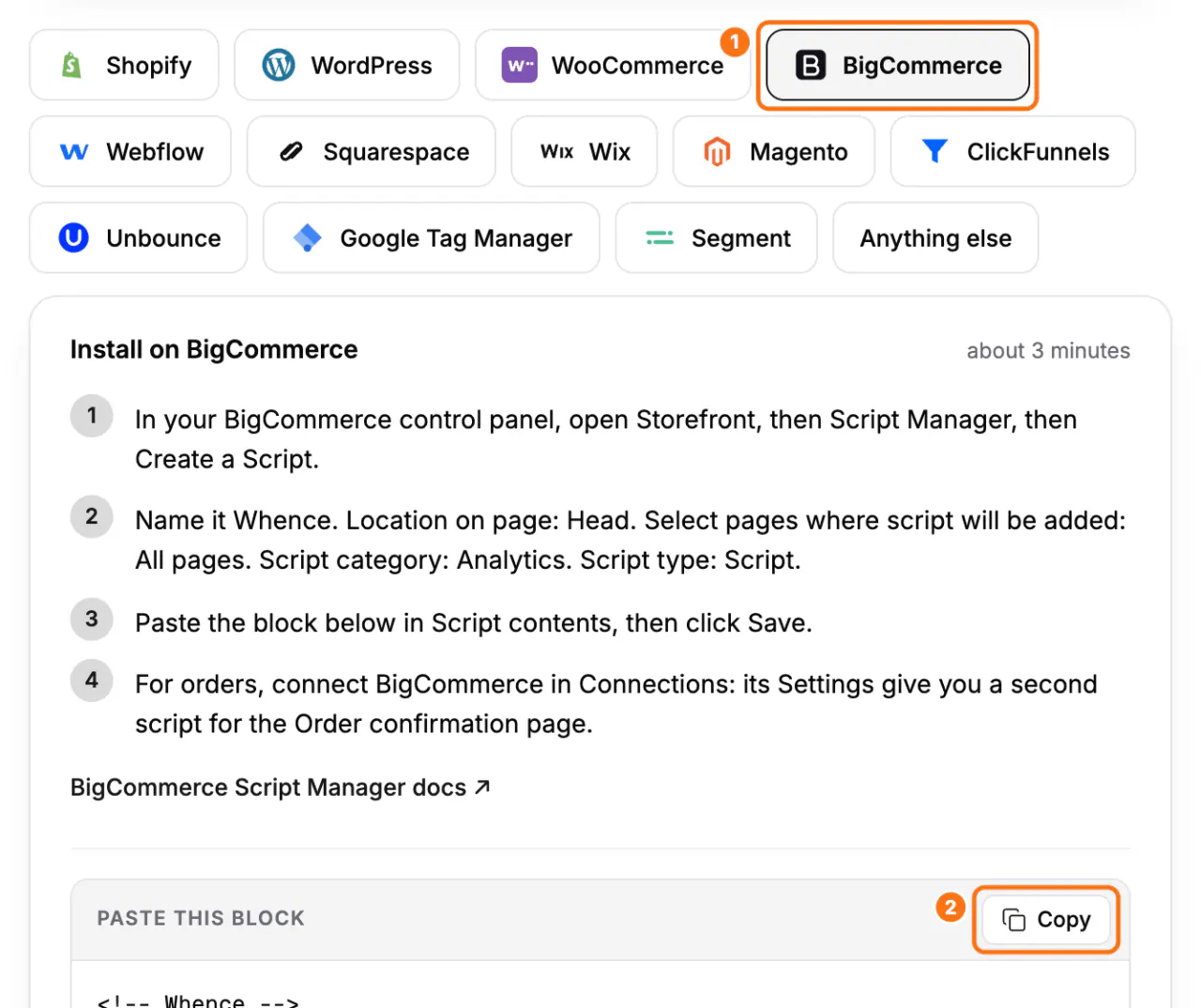Select the Segment platform button

click(x=717, y=237)
